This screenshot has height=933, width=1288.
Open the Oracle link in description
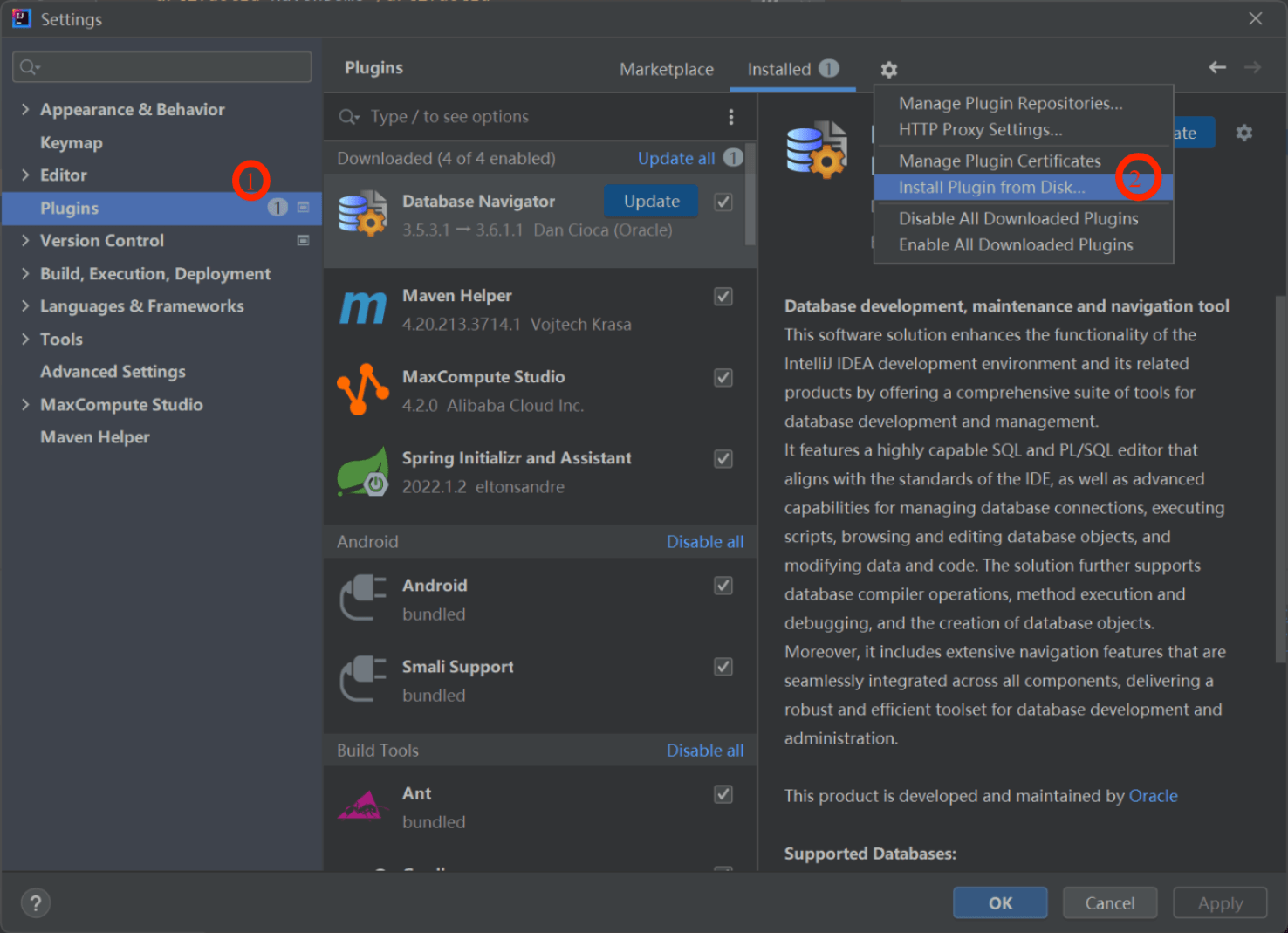tap(1153, 796)
